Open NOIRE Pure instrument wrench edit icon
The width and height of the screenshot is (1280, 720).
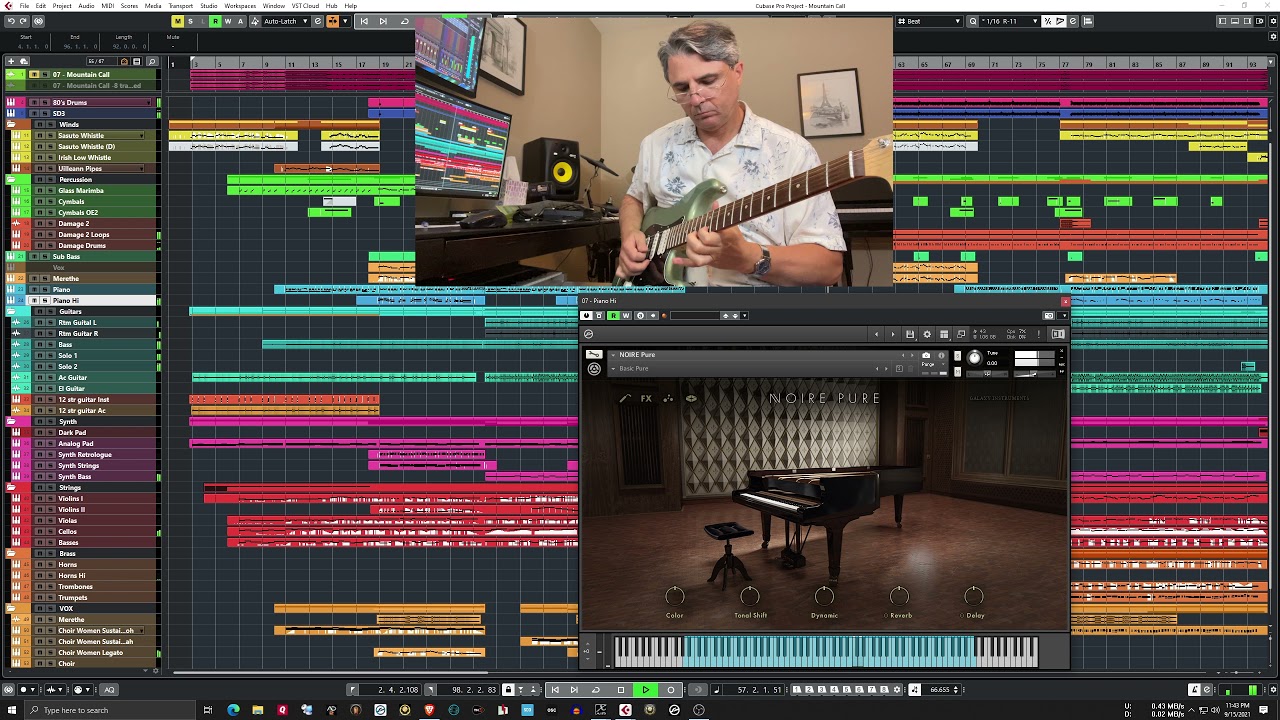tap(594, 354)
